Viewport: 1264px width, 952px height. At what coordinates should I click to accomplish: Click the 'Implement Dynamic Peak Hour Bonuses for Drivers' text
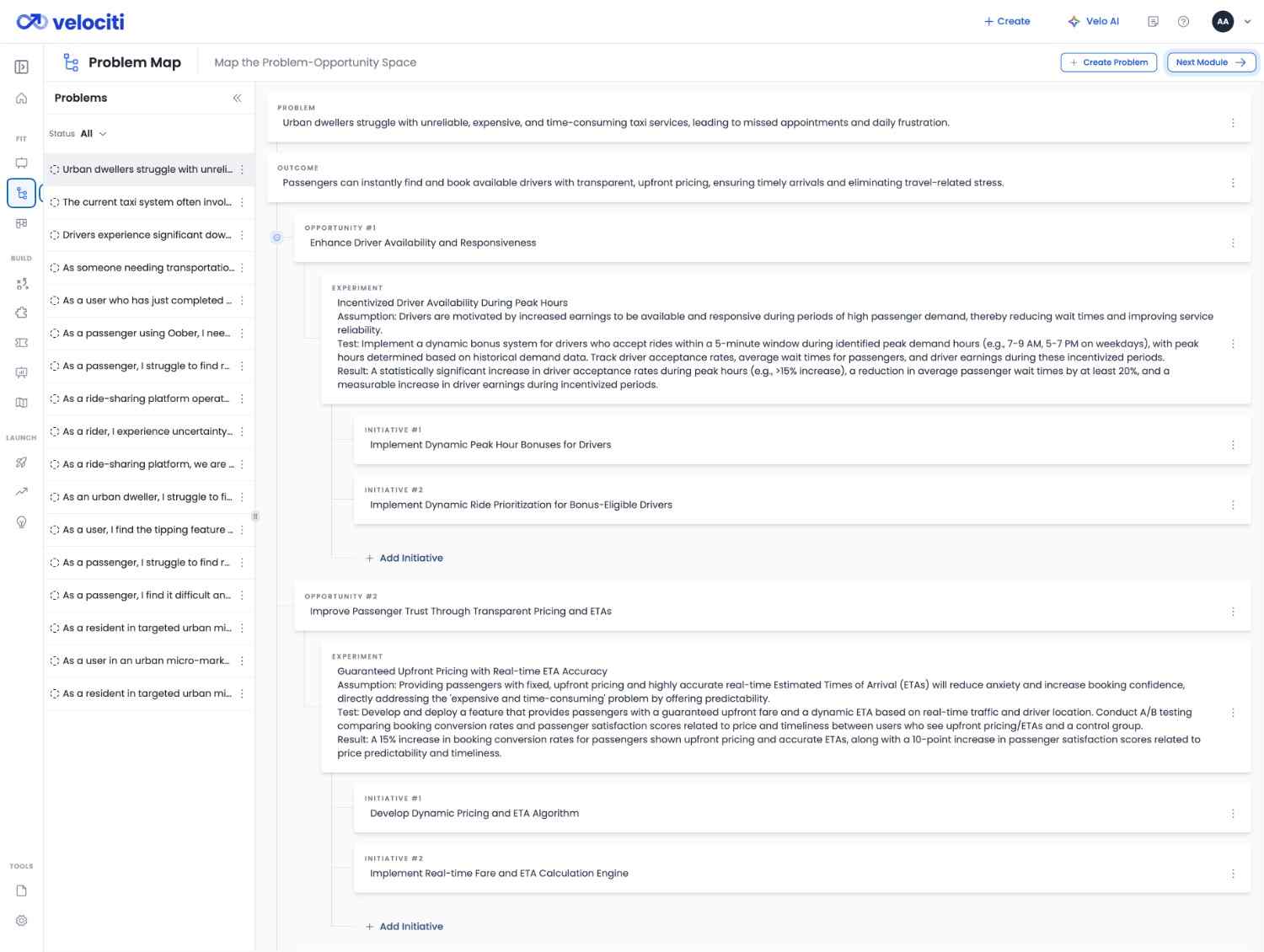pos(490,445)
